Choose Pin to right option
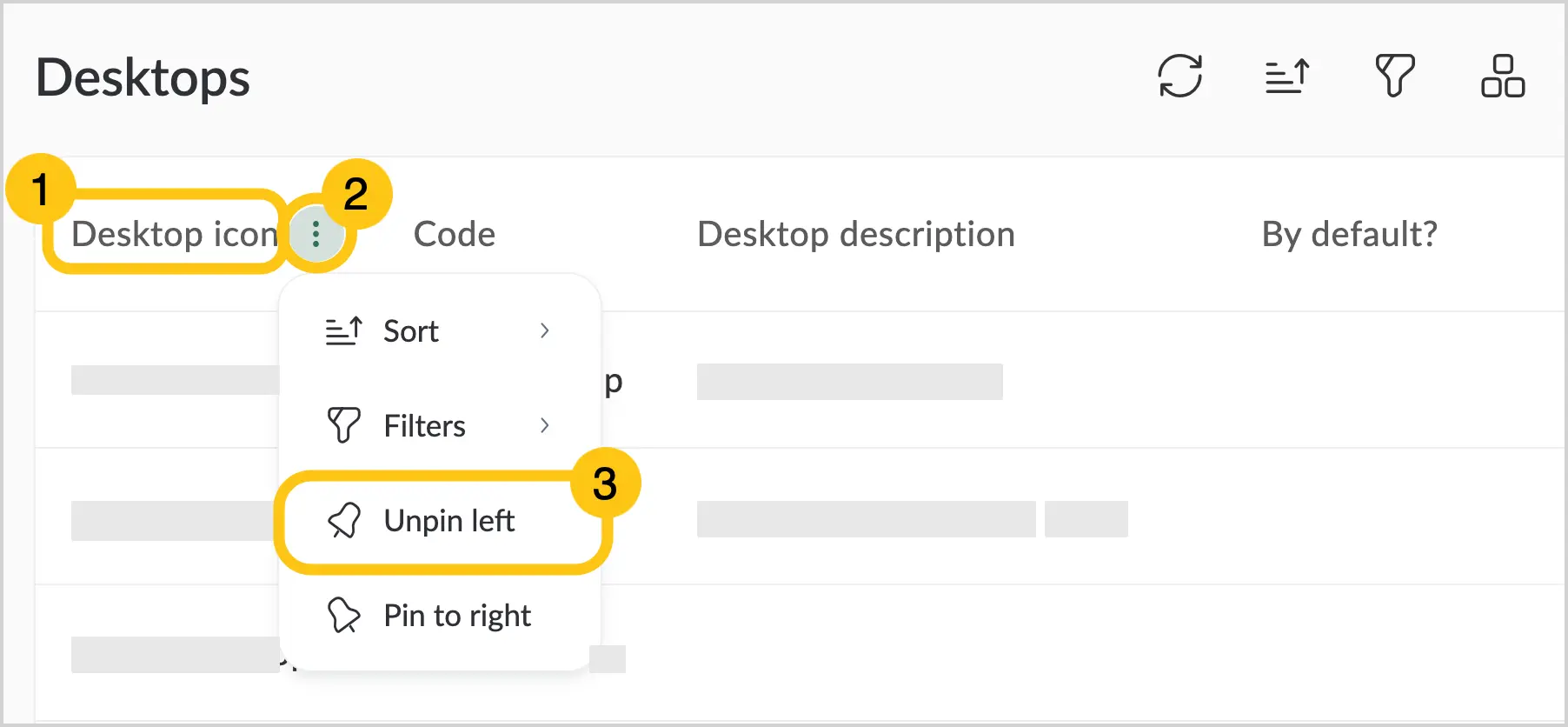The image size is (1568, 727). [x=440, y=616]
